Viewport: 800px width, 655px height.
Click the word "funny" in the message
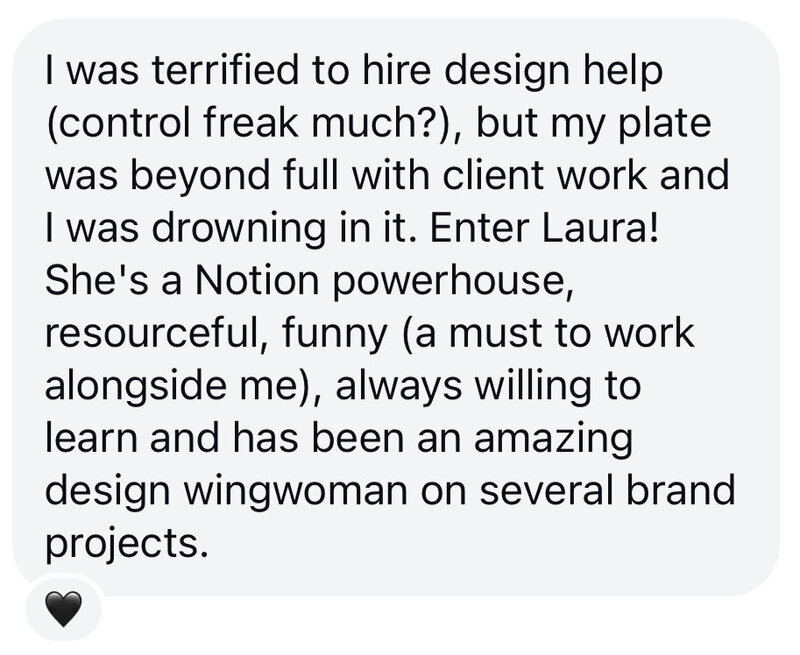335,335
